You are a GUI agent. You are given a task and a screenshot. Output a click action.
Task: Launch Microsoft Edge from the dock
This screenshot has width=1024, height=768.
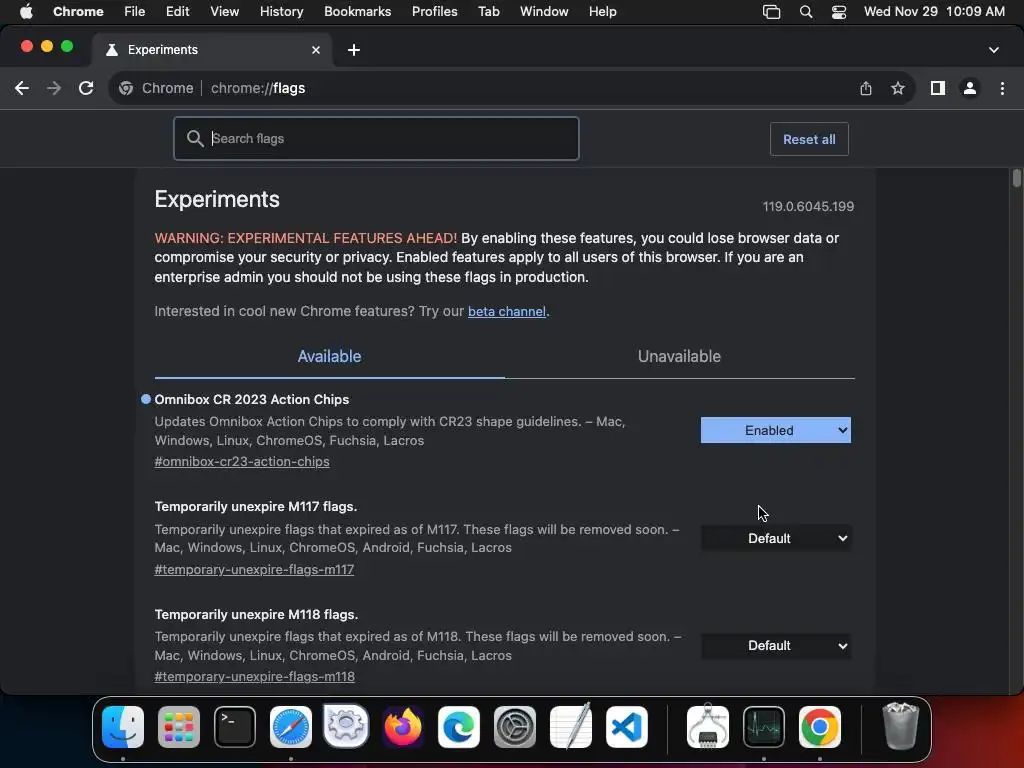click(458, 727)
